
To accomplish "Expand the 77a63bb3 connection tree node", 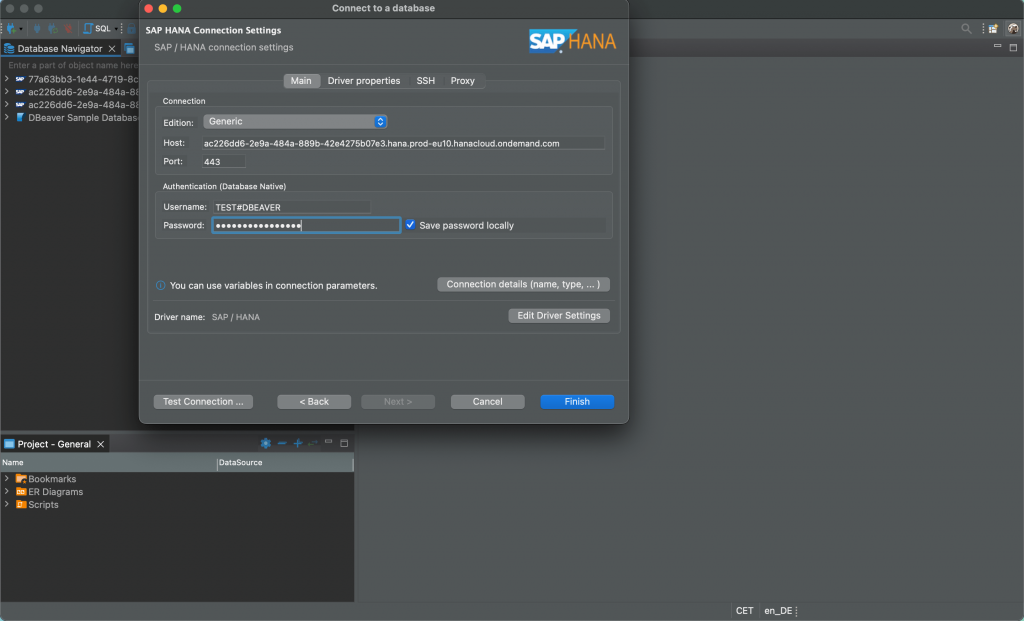I will [7, 79].
